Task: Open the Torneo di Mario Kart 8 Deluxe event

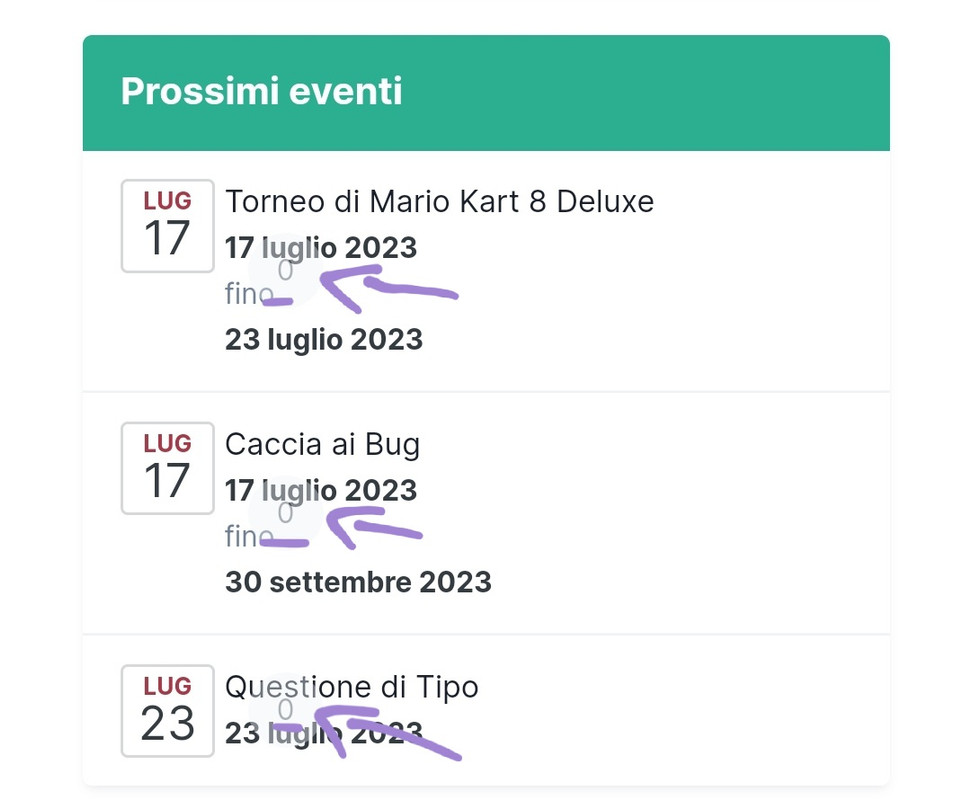Action: point(439,202)
